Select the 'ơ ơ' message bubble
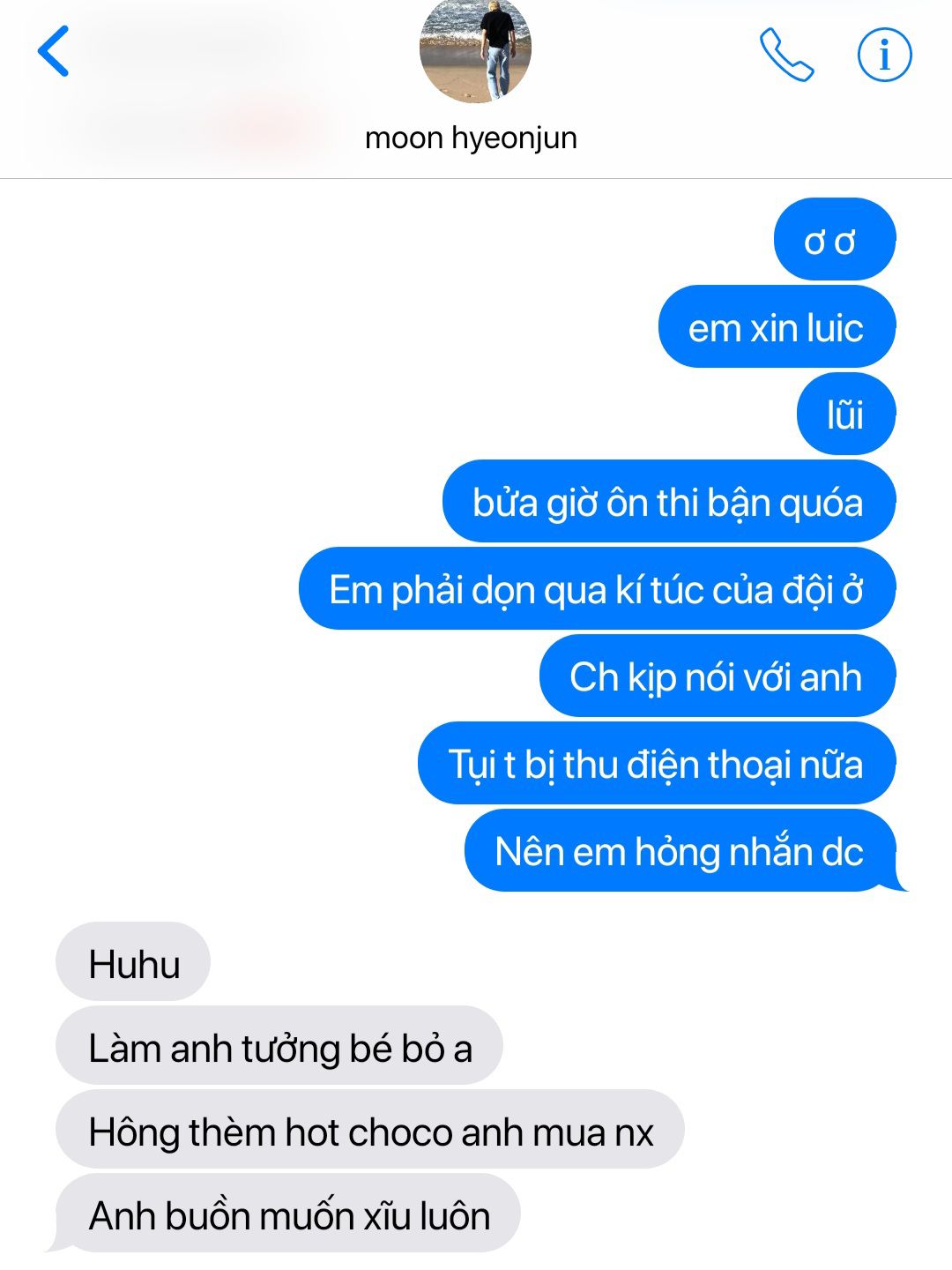The height and width of the screenshot is (1270, 952). [835, 240]
